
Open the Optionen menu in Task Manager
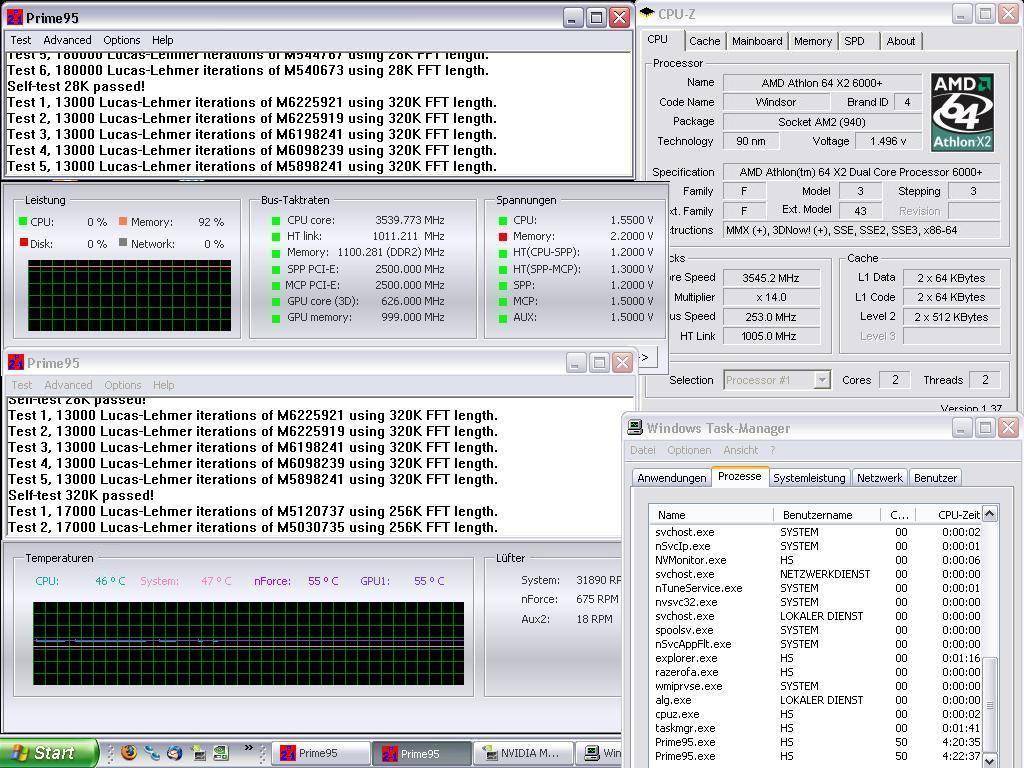(x=689, y=450)
